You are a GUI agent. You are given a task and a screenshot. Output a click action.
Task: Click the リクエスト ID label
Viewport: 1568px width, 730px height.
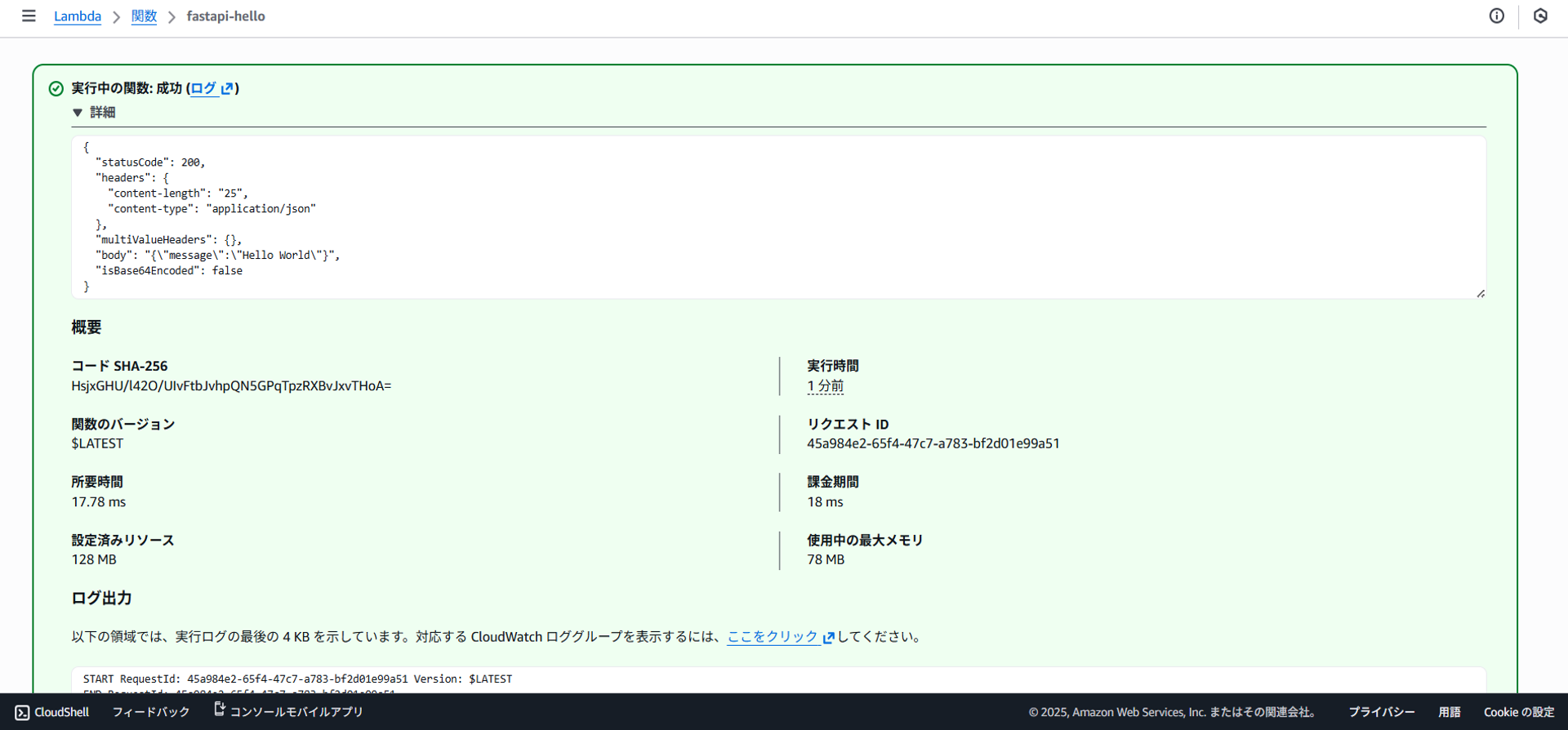tap(848, 424)
